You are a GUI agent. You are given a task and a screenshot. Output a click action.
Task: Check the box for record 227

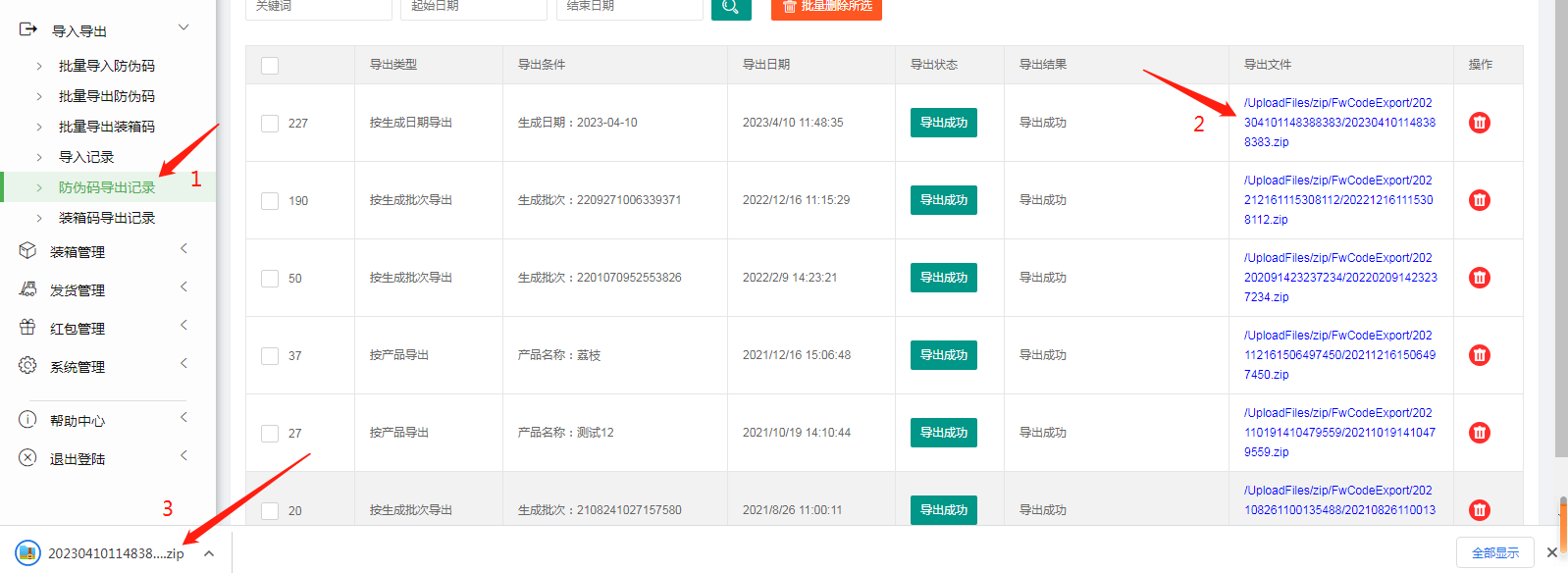270,124
